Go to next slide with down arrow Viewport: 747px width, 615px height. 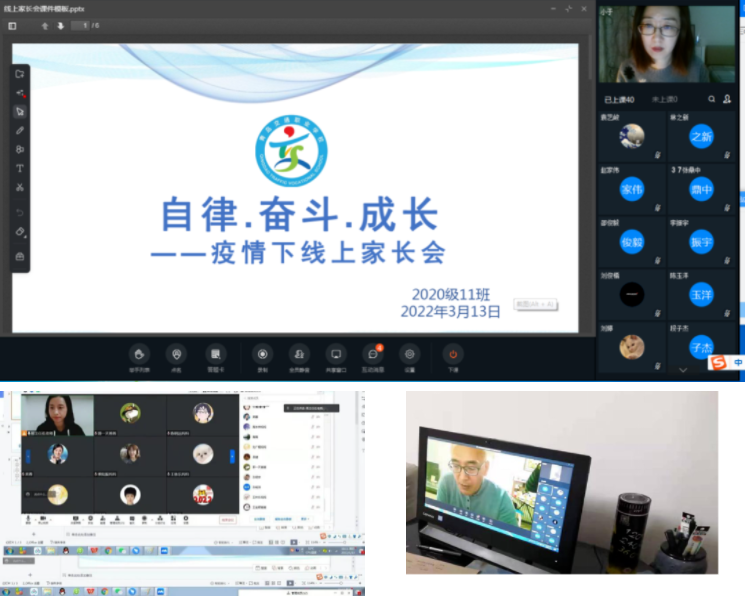pos(61,26)
